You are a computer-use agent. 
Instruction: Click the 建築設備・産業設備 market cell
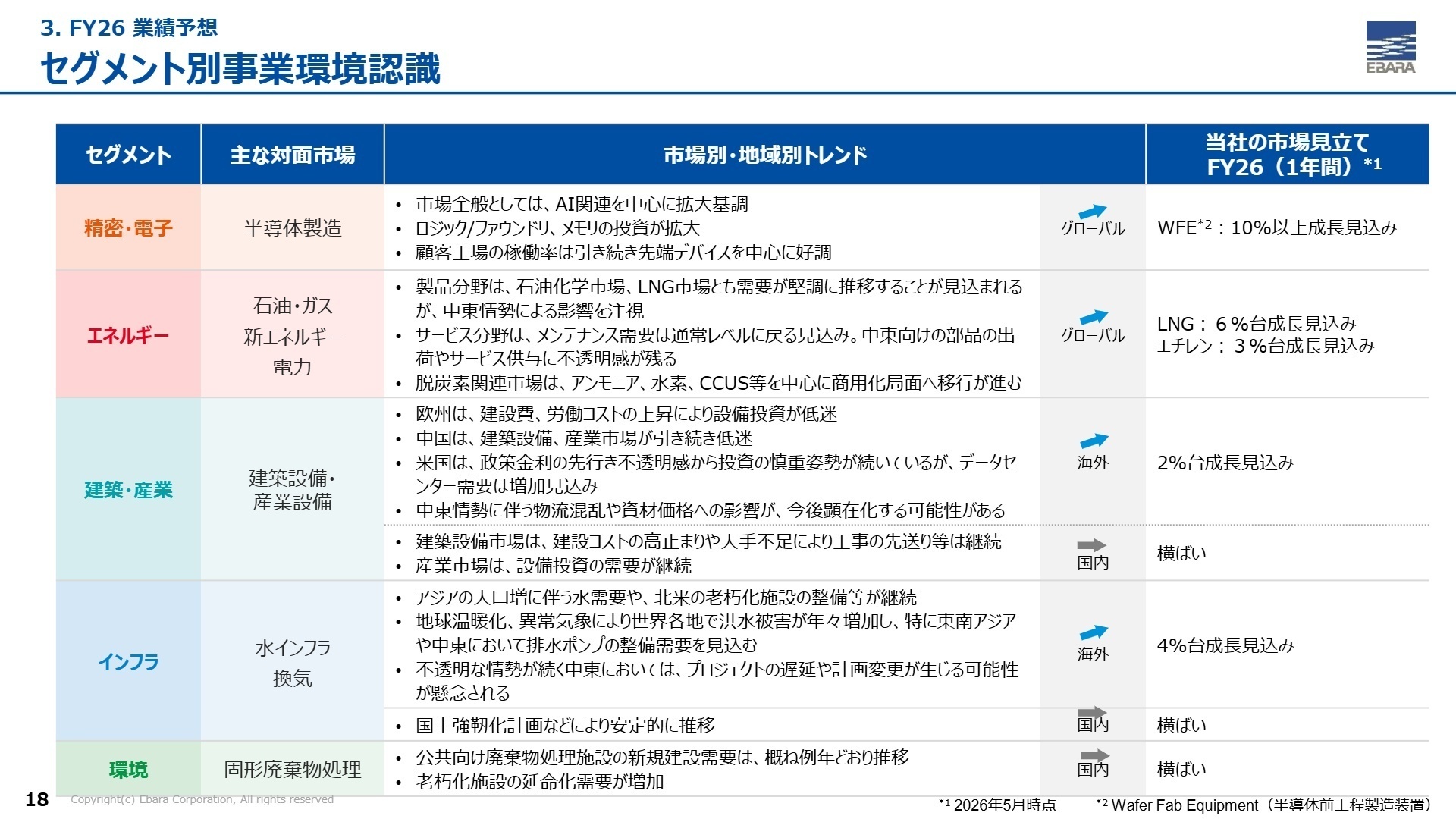pos(292,490)
